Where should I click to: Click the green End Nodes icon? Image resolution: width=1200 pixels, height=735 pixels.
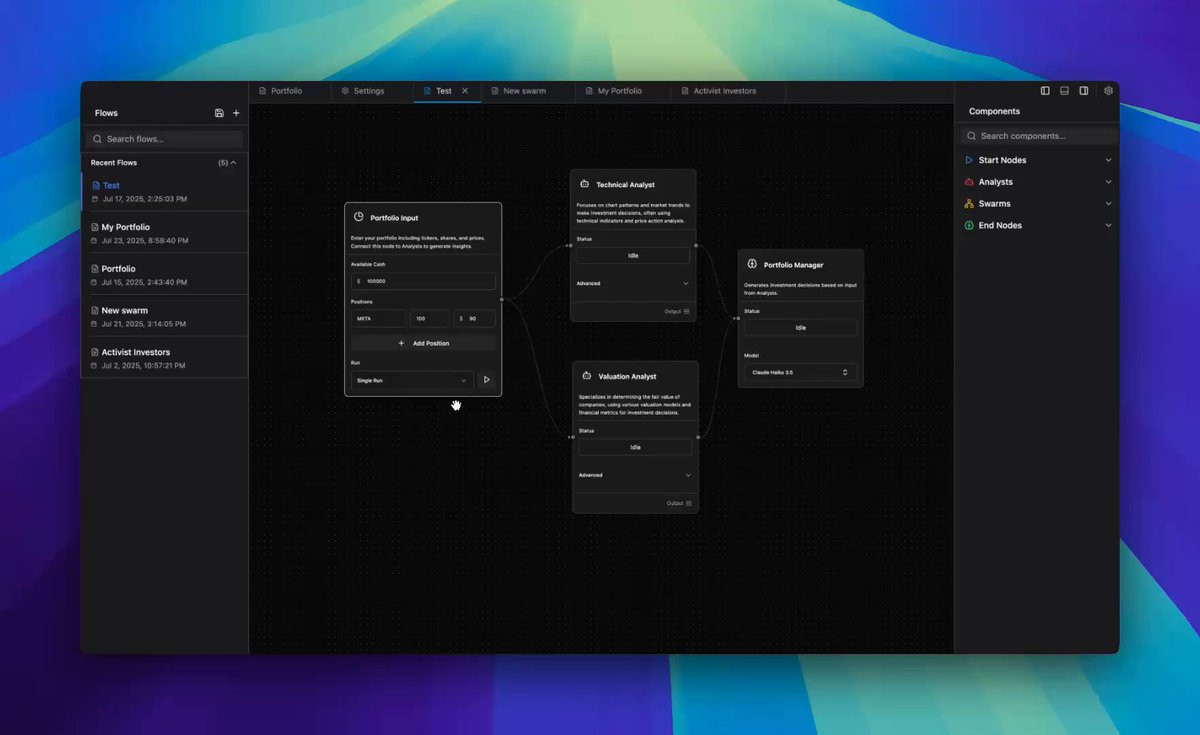point(969,226)
